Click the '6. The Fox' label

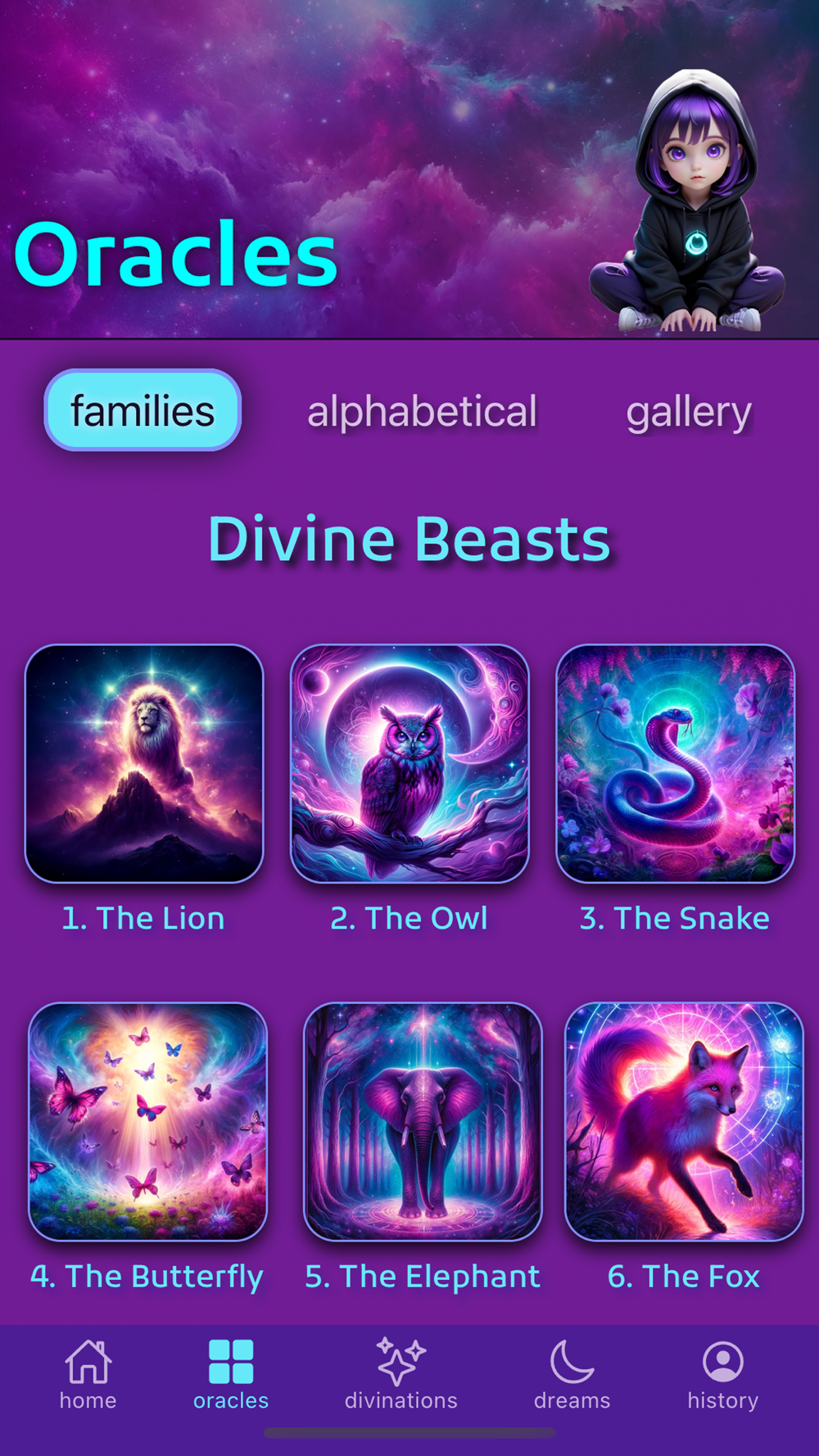[684, 1277]
